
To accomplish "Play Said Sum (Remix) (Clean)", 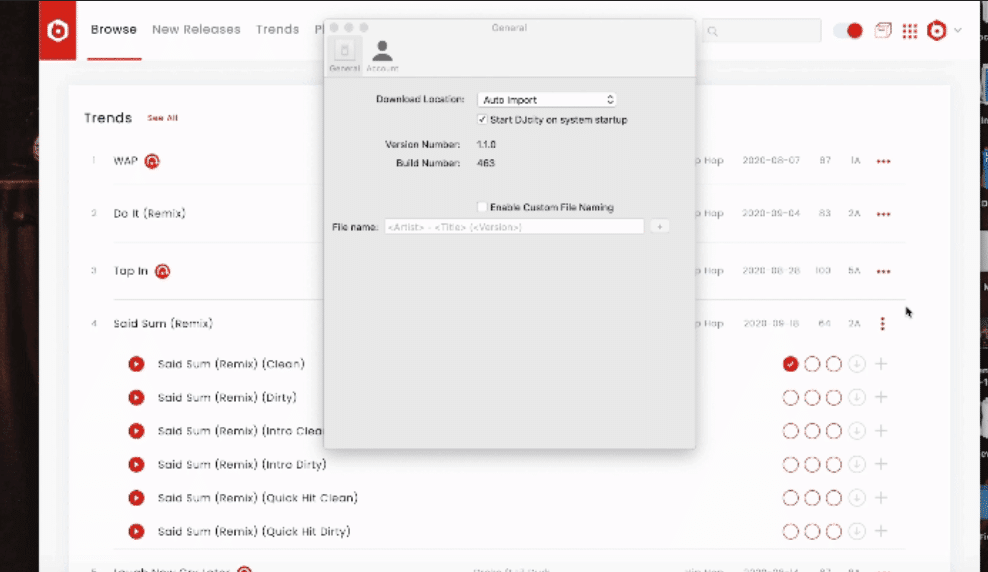I will [x=136, y=364].
